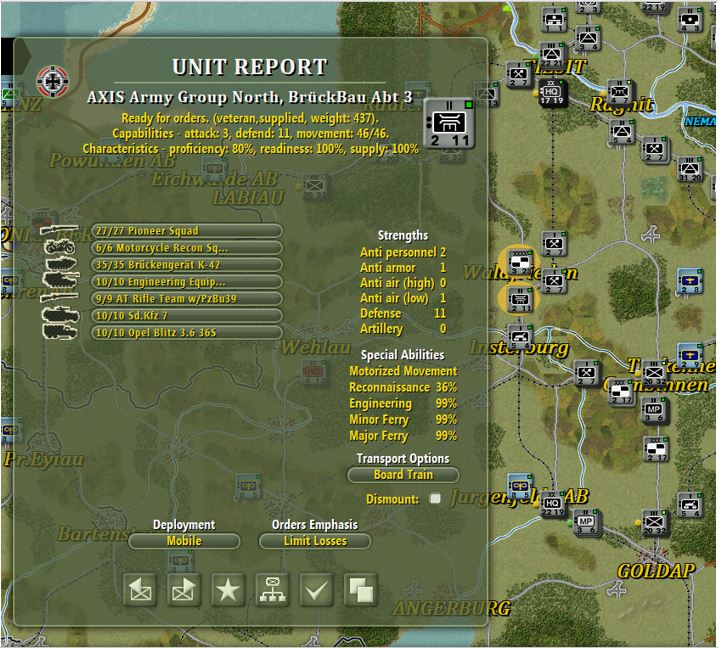
Task: Open the formation hierarchy chart icon
Action: click(272, 589)
